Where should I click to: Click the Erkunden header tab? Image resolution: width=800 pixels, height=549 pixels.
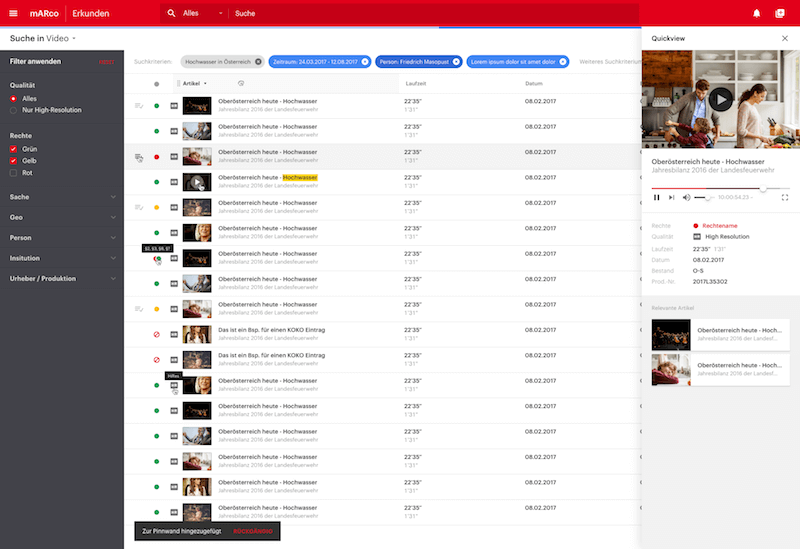click(x=91, y=13)
